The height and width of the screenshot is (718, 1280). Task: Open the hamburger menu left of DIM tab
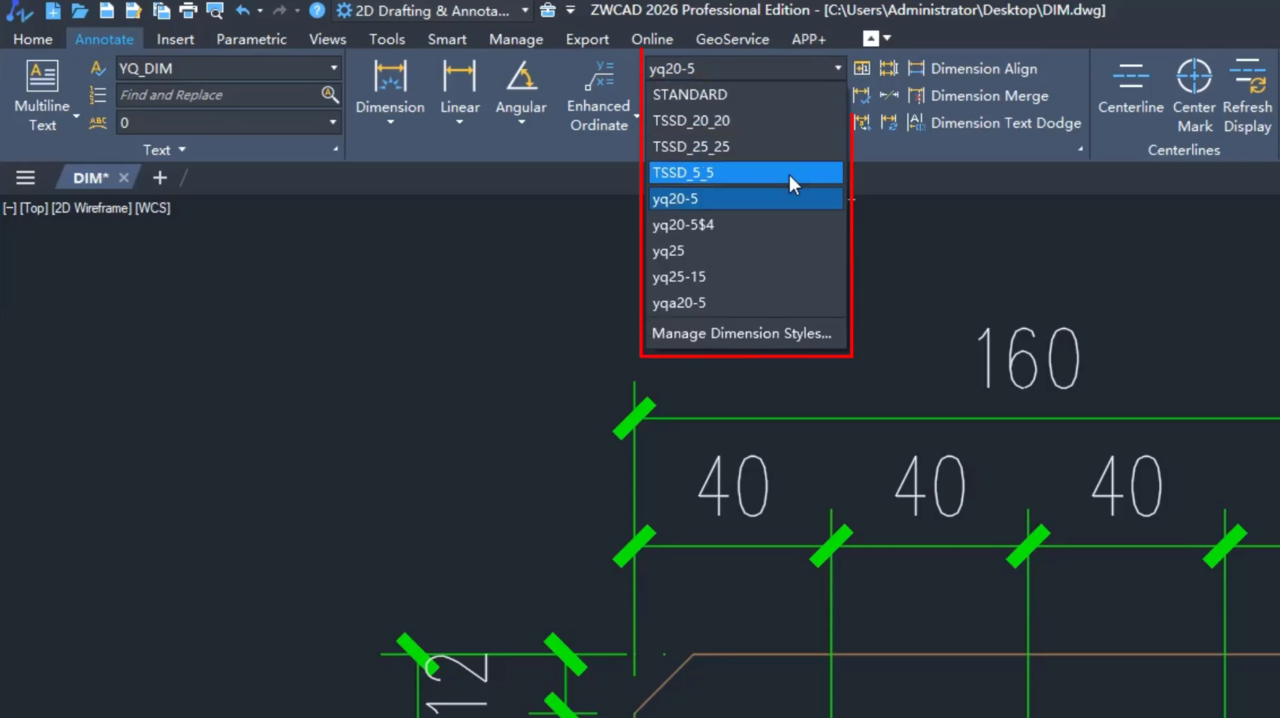[x=25, y=178]
